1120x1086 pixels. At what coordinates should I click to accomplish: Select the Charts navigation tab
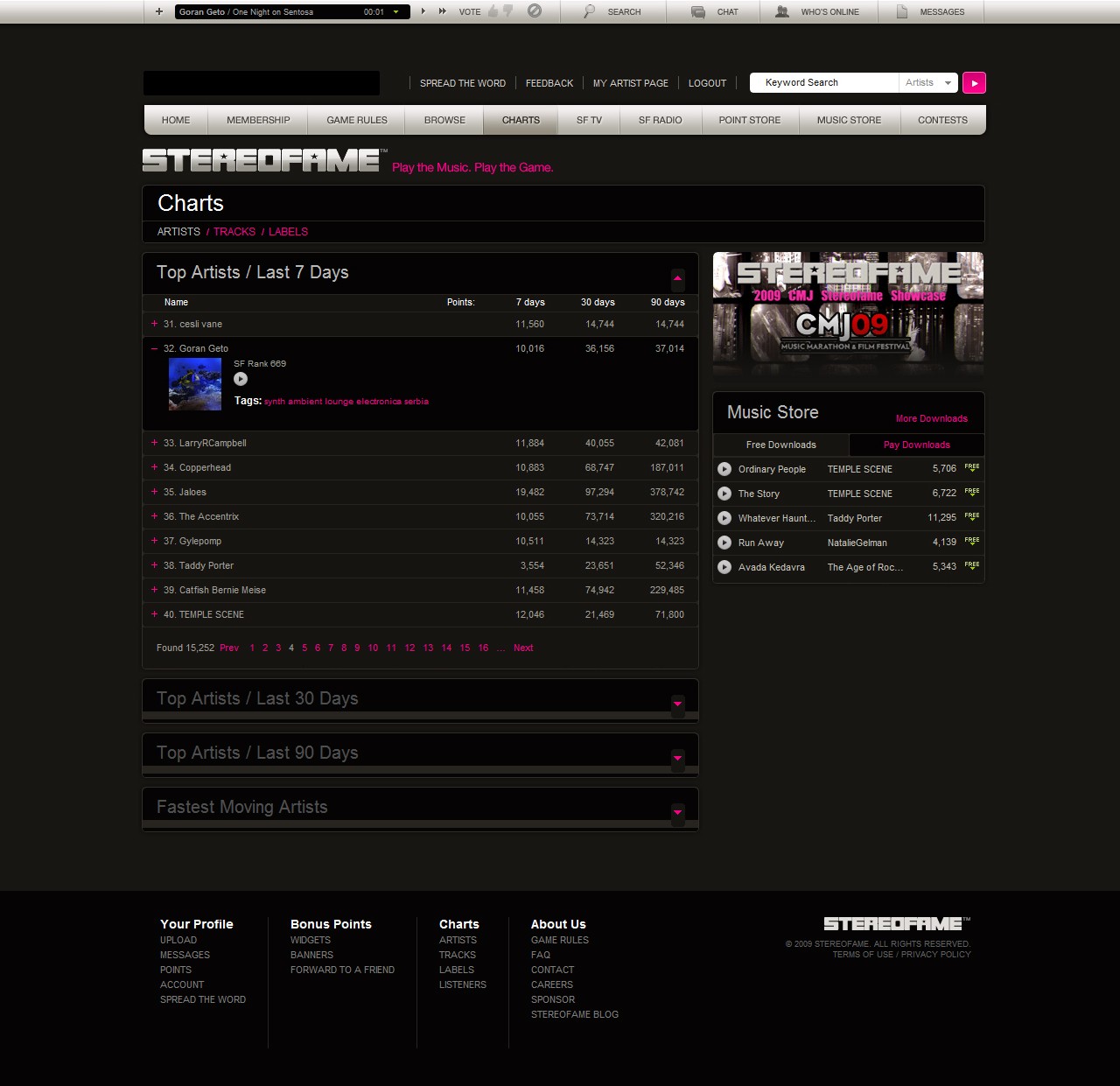521,120
